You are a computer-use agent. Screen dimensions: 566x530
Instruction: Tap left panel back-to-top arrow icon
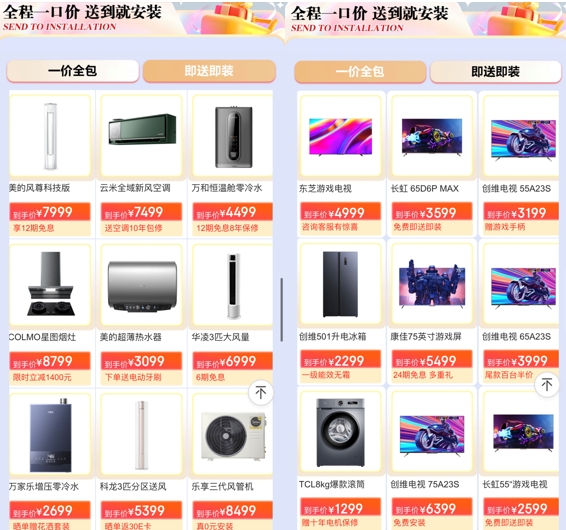pos(261,392)
